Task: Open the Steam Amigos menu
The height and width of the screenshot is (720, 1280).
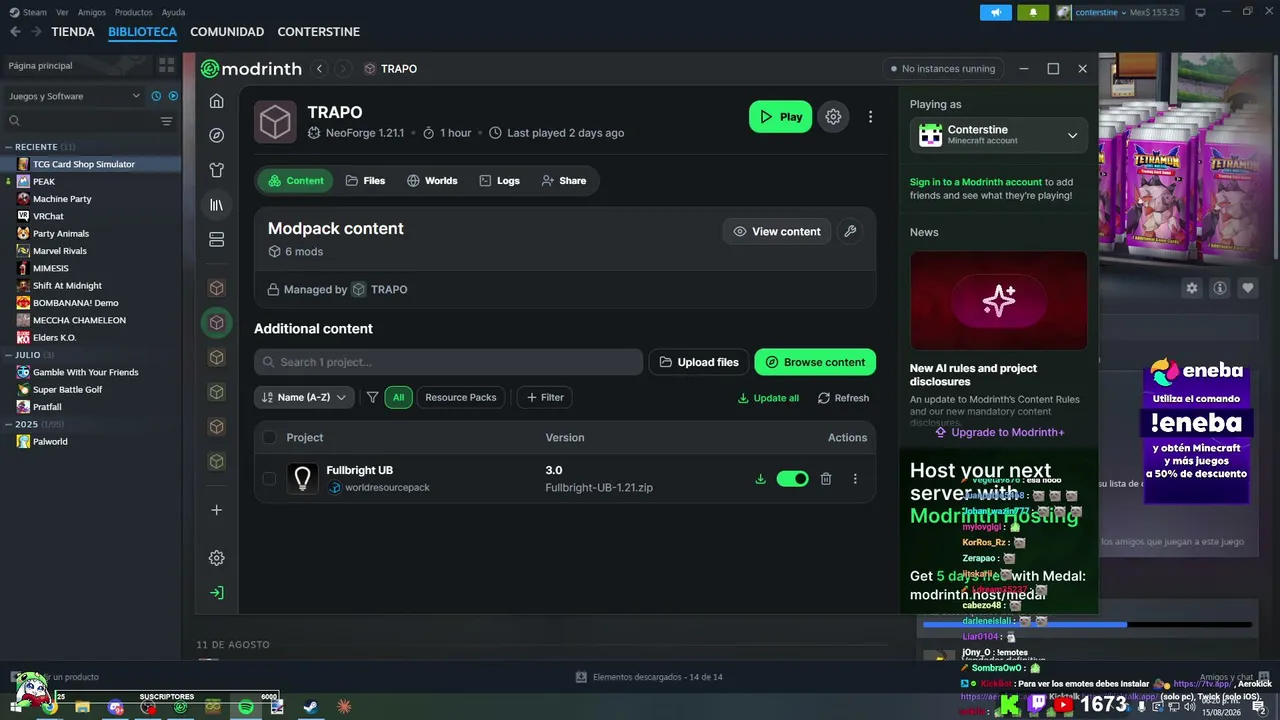Action: (x=91, y=12)
